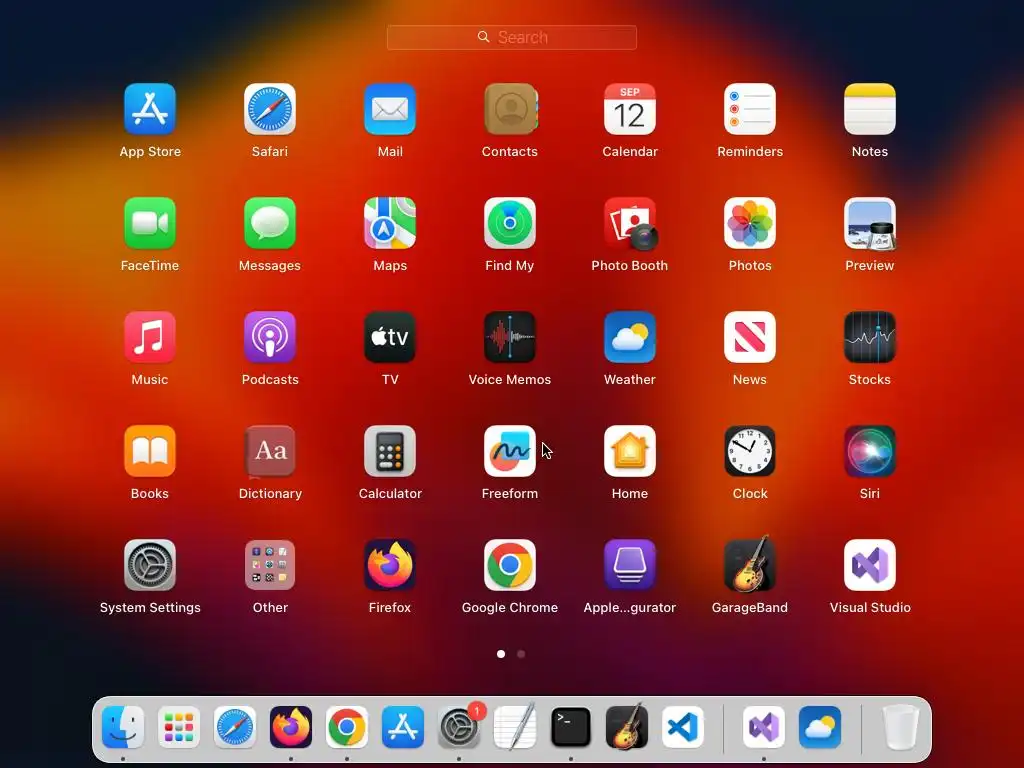Viewport: 1024px width, 768px height.
Task: Open Terminal from the Dock
Action: click(x=571, y=727)
